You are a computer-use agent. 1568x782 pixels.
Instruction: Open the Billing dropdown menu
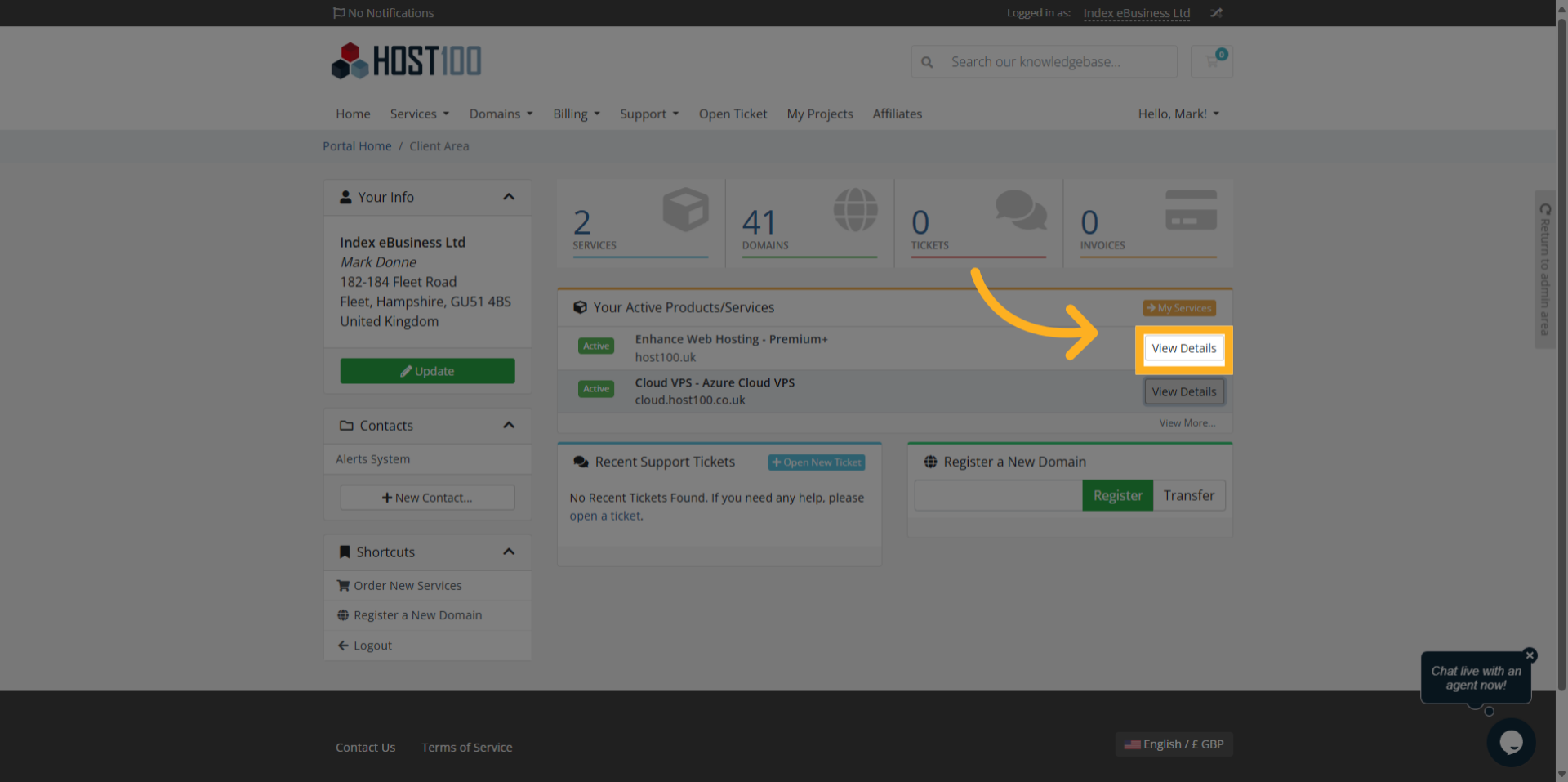pos(577,114)
